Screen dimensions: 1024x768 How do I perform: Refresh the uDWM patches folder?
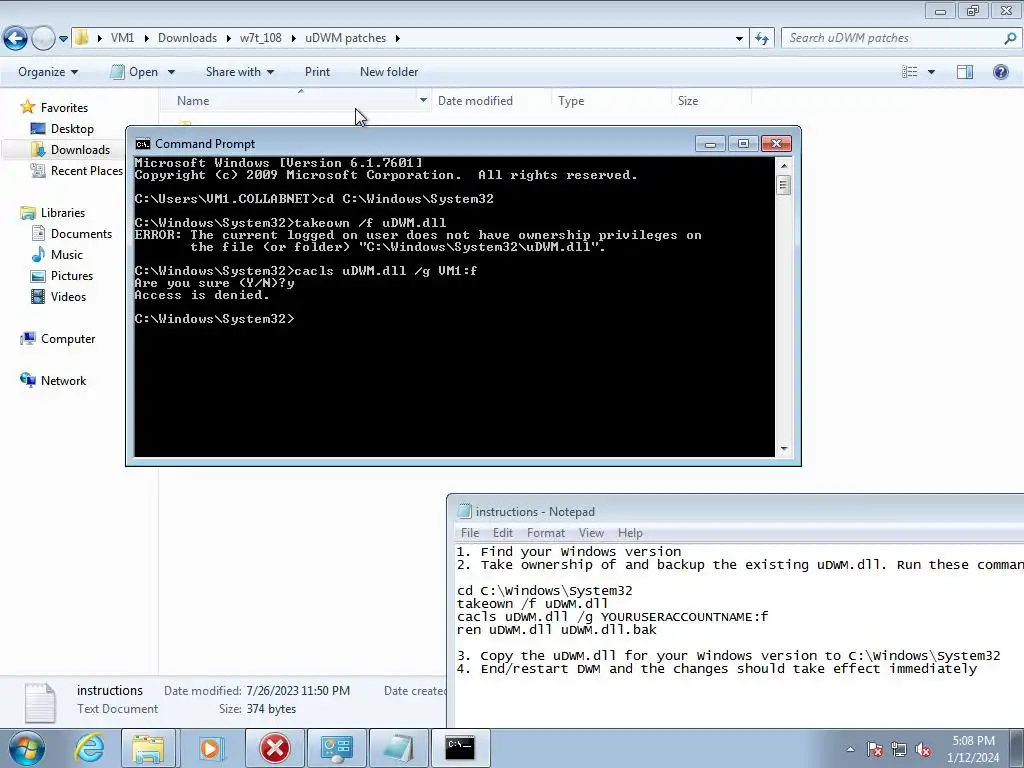pos(761,39)
